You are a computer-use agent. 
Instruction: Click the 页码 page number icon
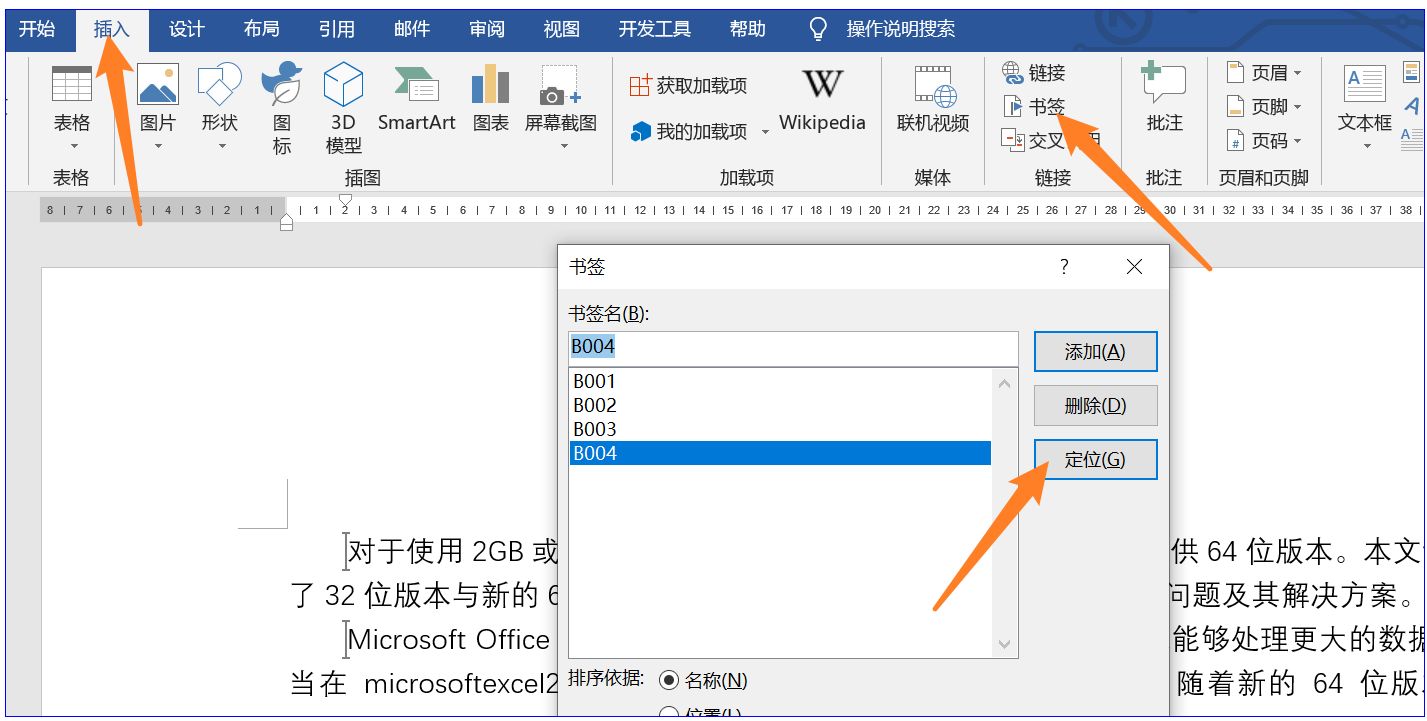pos(1236,141)
